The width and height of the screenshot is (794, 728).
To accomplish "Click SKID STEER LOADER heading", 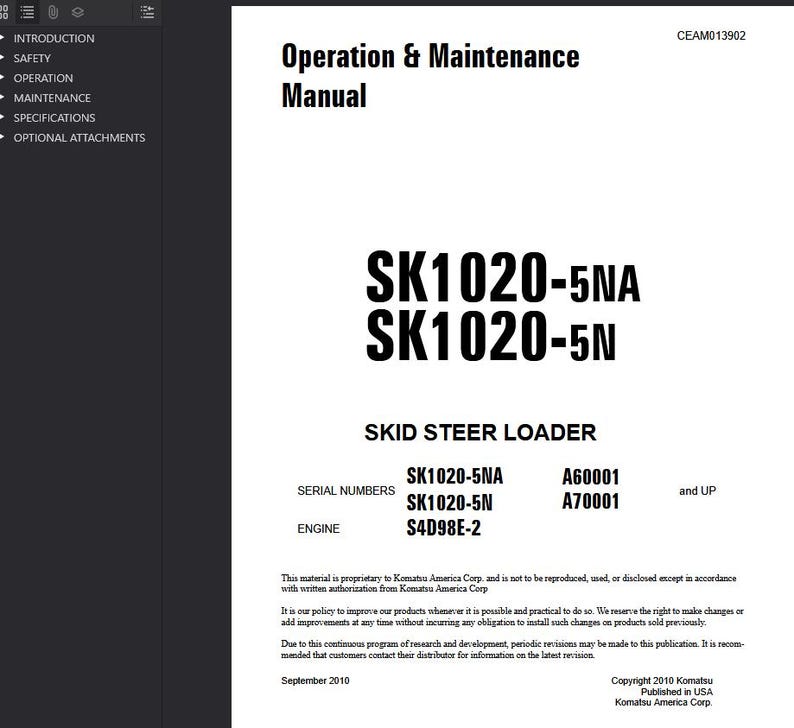I will point(480,432).
